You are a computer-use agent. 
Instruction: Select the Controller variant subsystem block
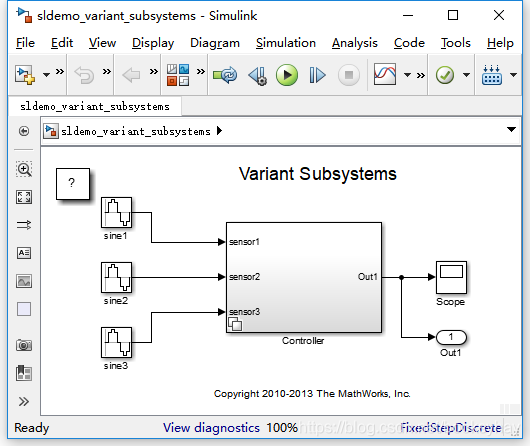pos(304,277)
